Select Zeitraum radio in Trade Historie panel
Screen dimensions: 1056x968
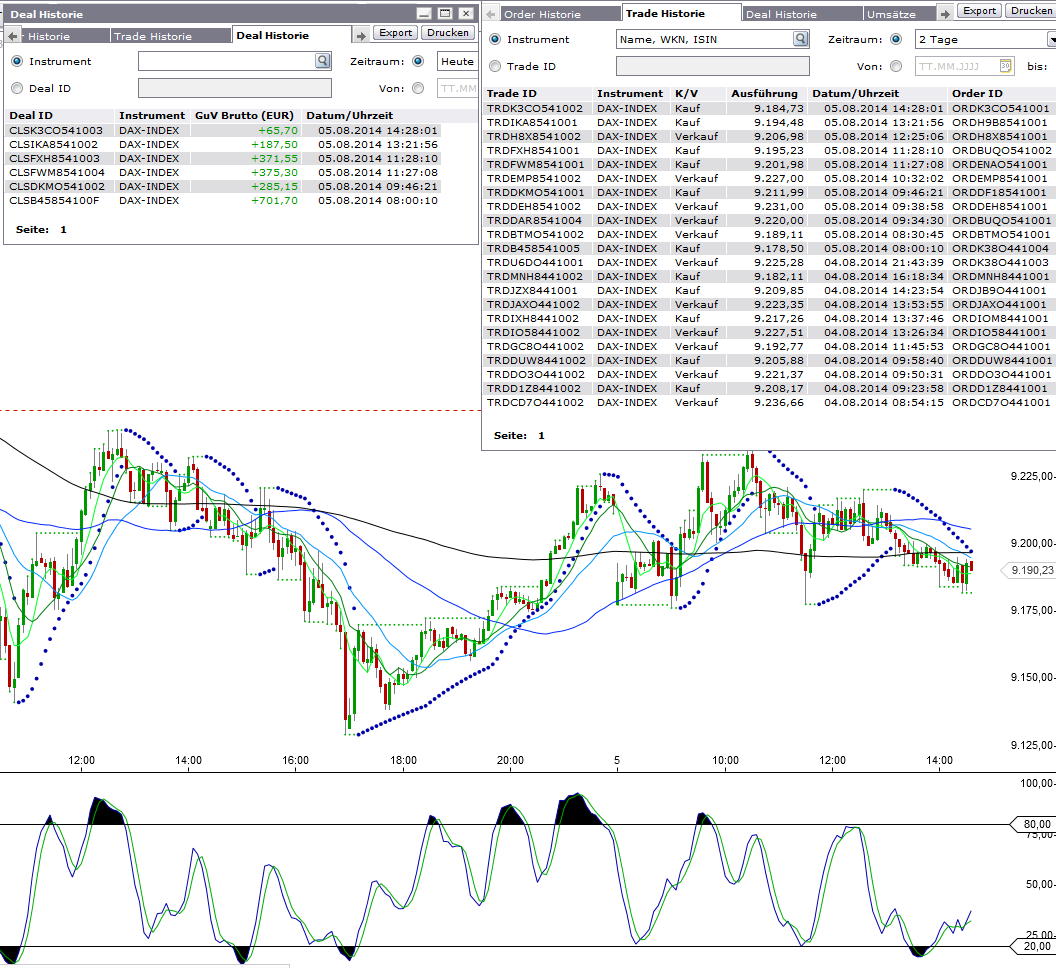click(896, 39)
